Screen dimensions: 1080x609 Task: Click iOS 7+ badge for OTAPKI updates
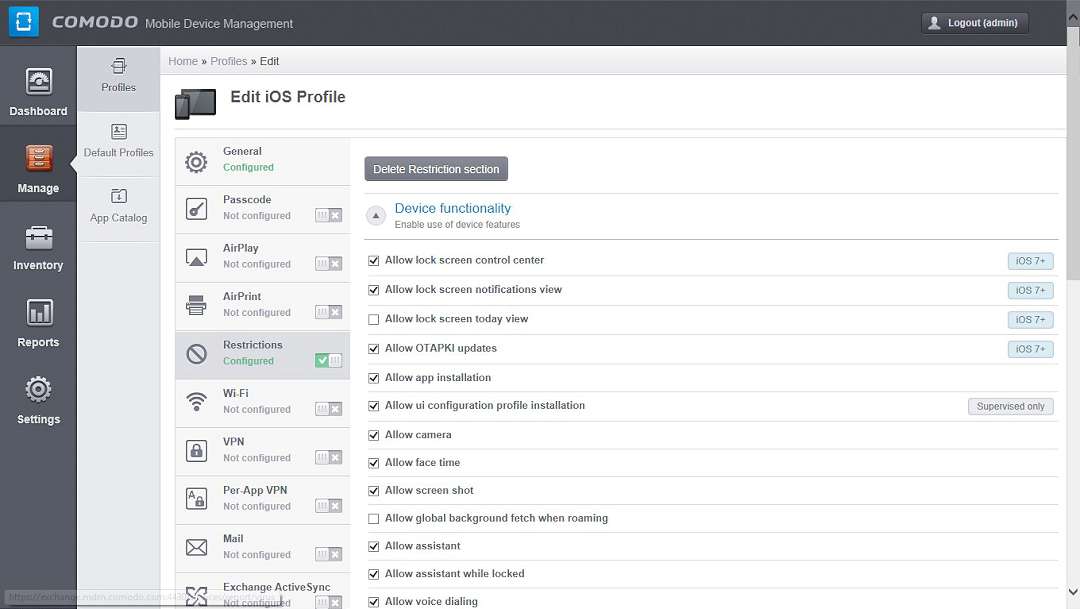[1030, 349]
